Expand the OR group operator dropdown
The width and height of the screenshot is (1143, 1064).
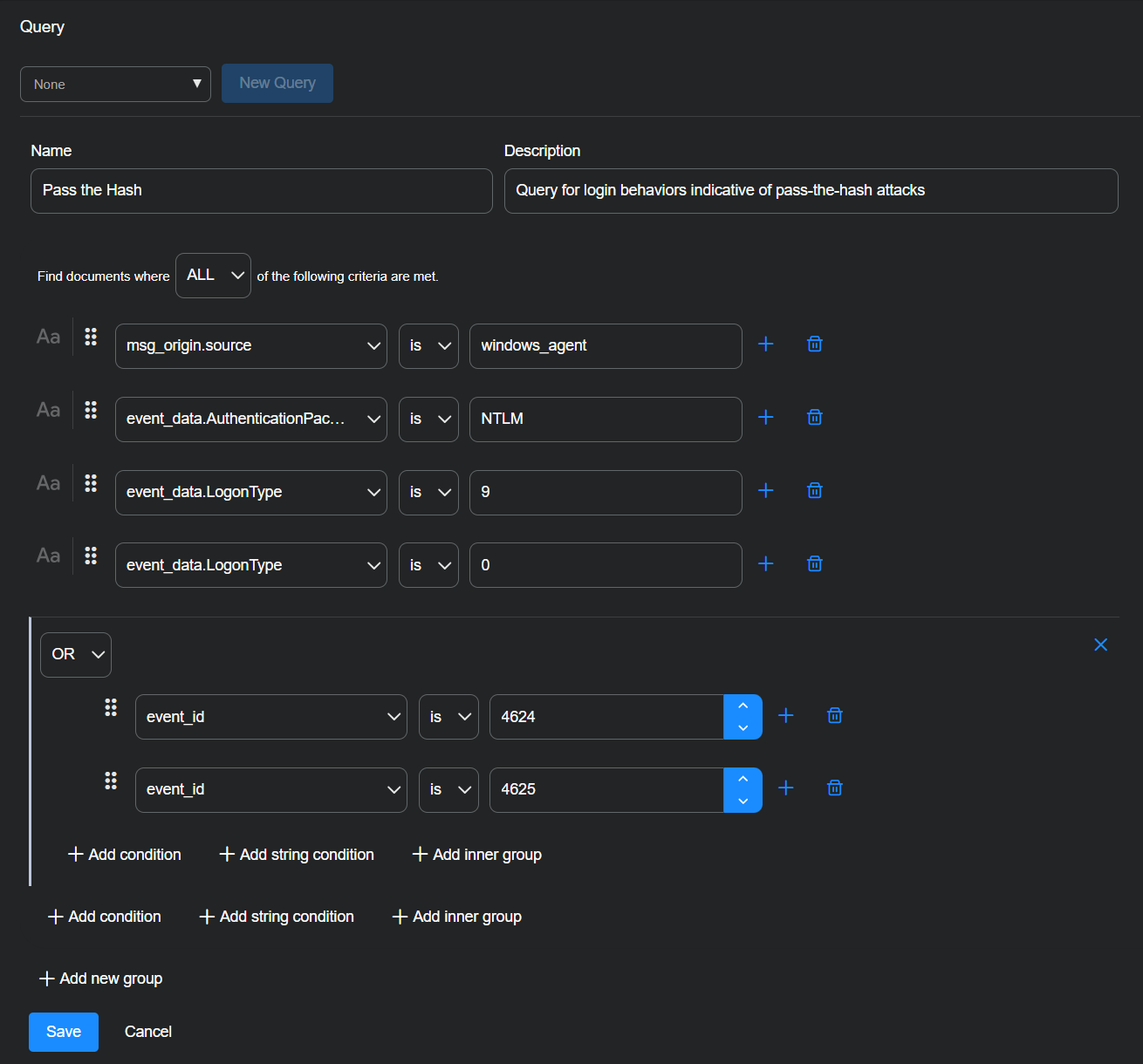click(x=76, y=655)
